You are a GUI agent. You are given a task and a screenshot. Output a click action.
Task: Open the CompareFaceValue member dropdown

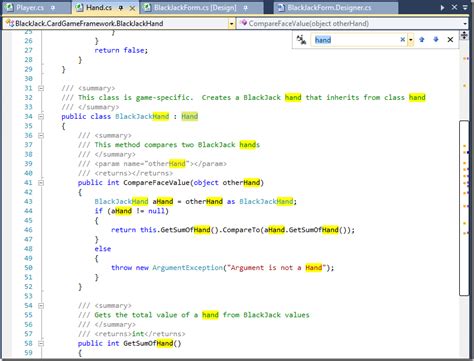pyautogui.click(x=353, y=23)
